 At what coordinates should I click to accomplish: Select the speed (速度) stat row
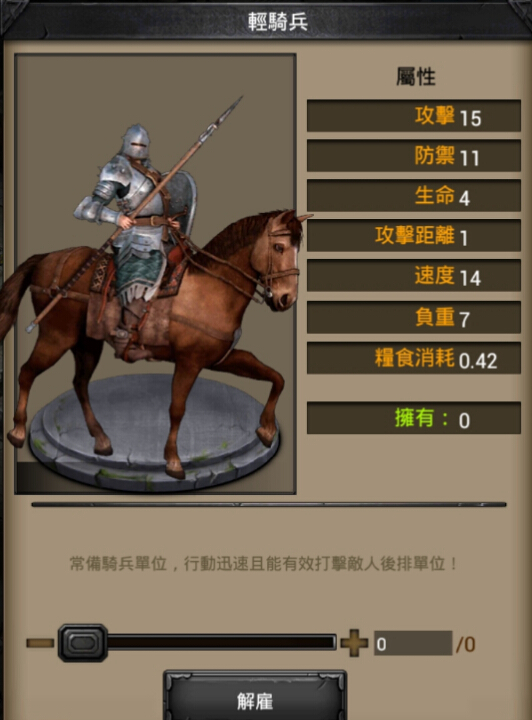pyautogui.click(x=414, y=276)
